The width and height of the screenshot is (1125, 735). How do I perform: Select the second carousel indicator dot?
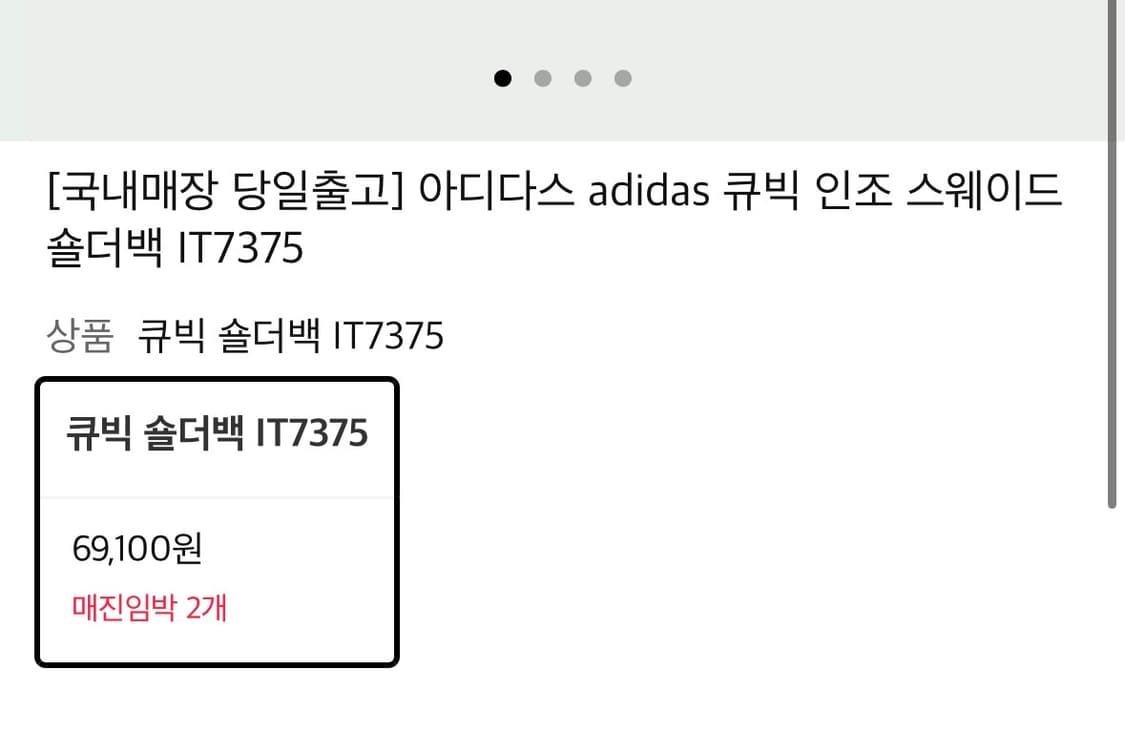click(543, 78)
